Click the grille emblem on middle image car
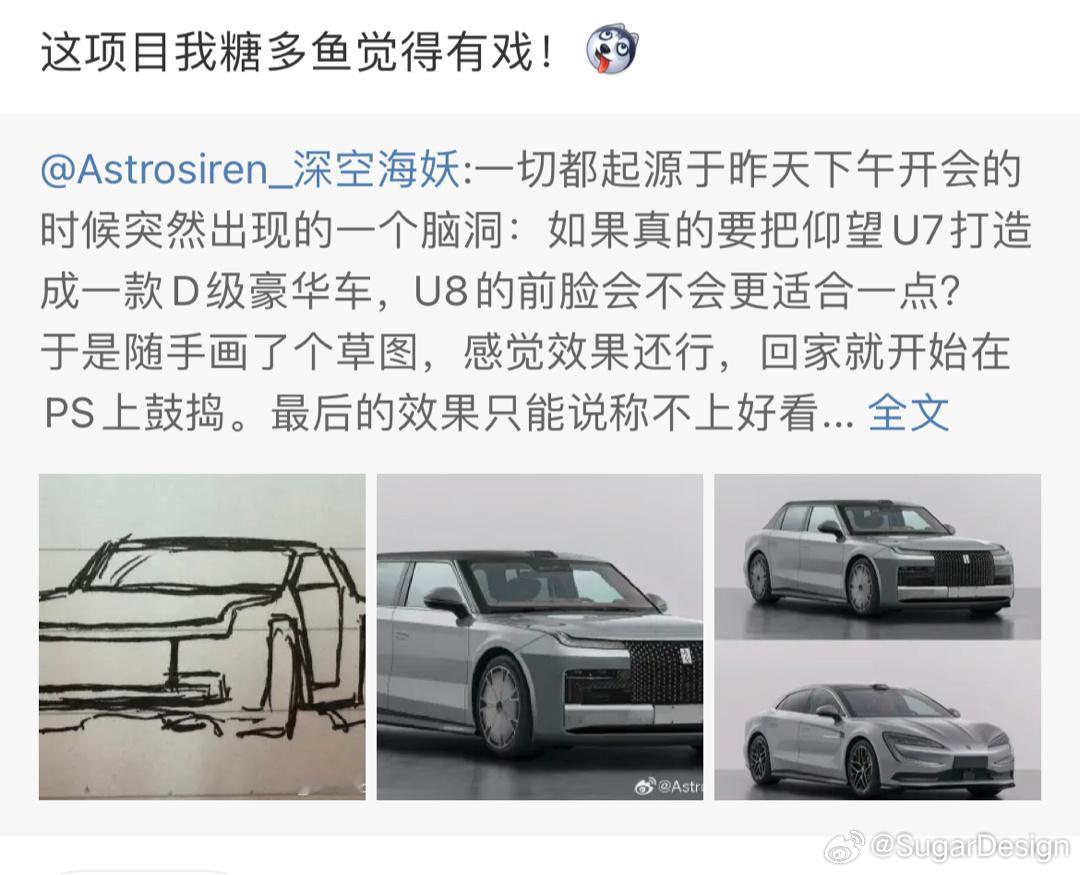1080x875 pixels. [686, 657]
